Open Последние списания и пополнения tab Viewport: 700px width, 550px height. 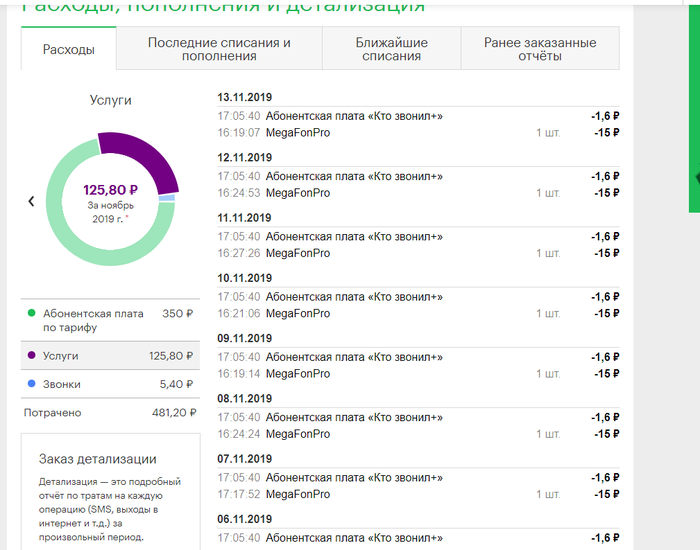[x=219, y=49]
